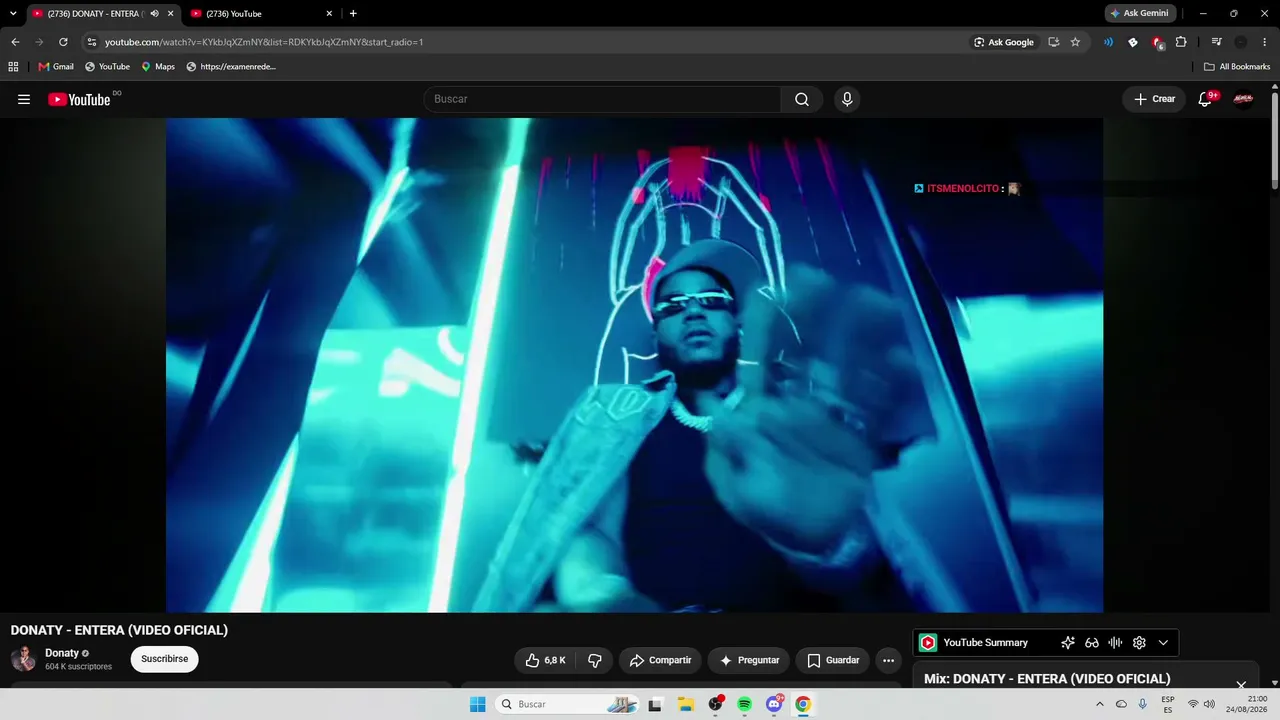Open the examenrede bookmark
1280x720 pixels.
click(231, 67)
